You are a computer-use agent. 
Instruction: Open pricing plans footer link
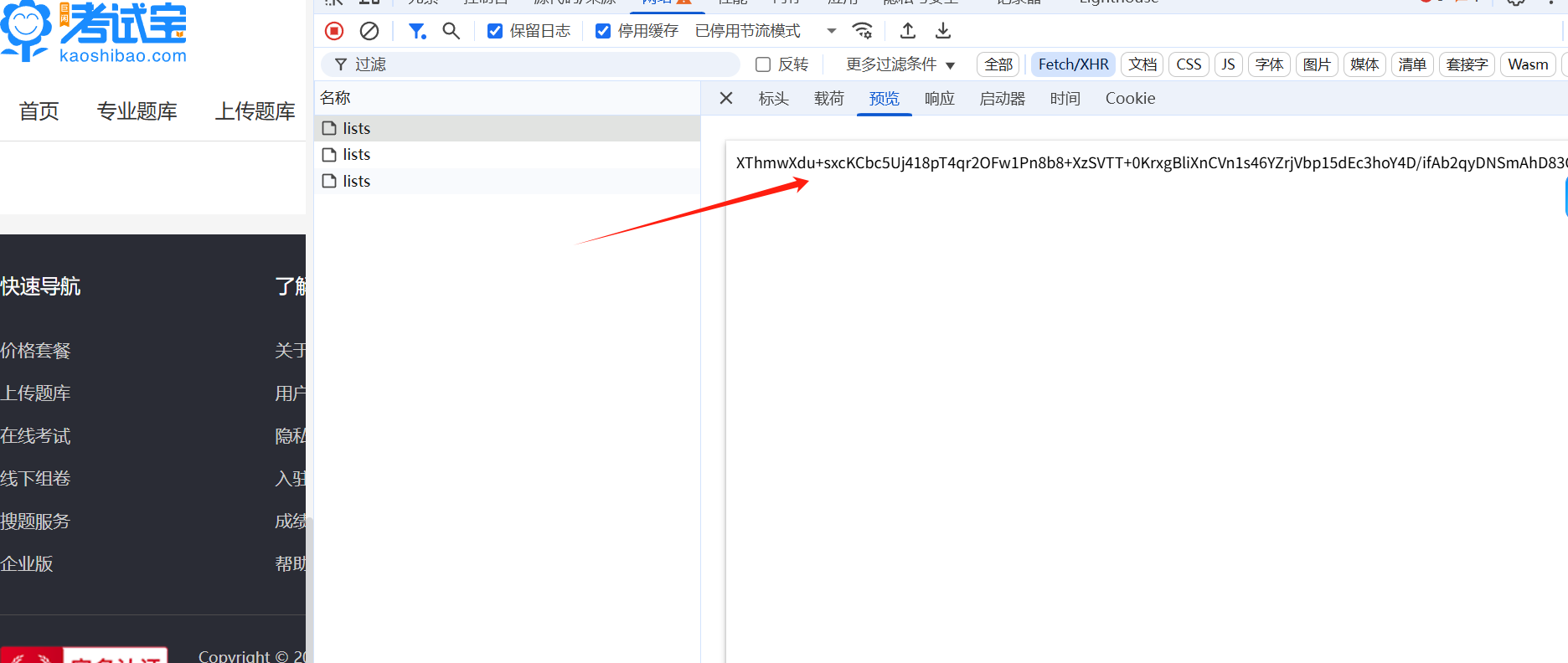[35, 351]
